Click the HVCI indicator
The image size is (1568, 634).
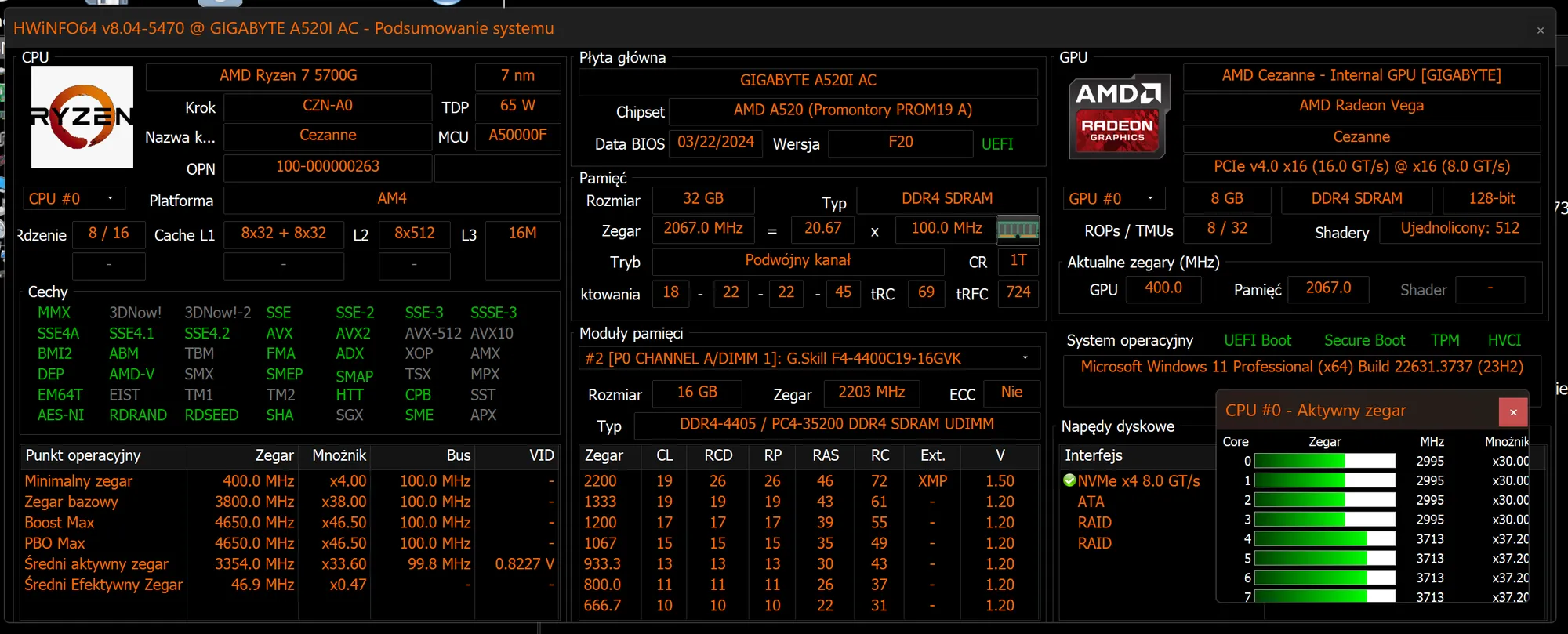click(x=1504, y=341)
